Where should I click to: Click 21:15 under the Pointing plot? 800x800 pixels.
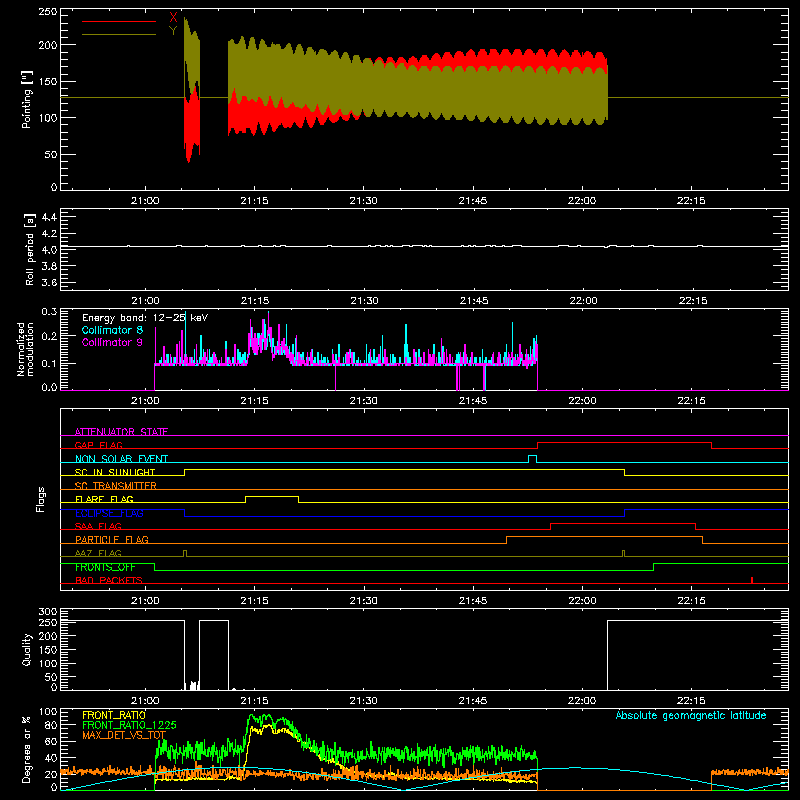point(254,201)
